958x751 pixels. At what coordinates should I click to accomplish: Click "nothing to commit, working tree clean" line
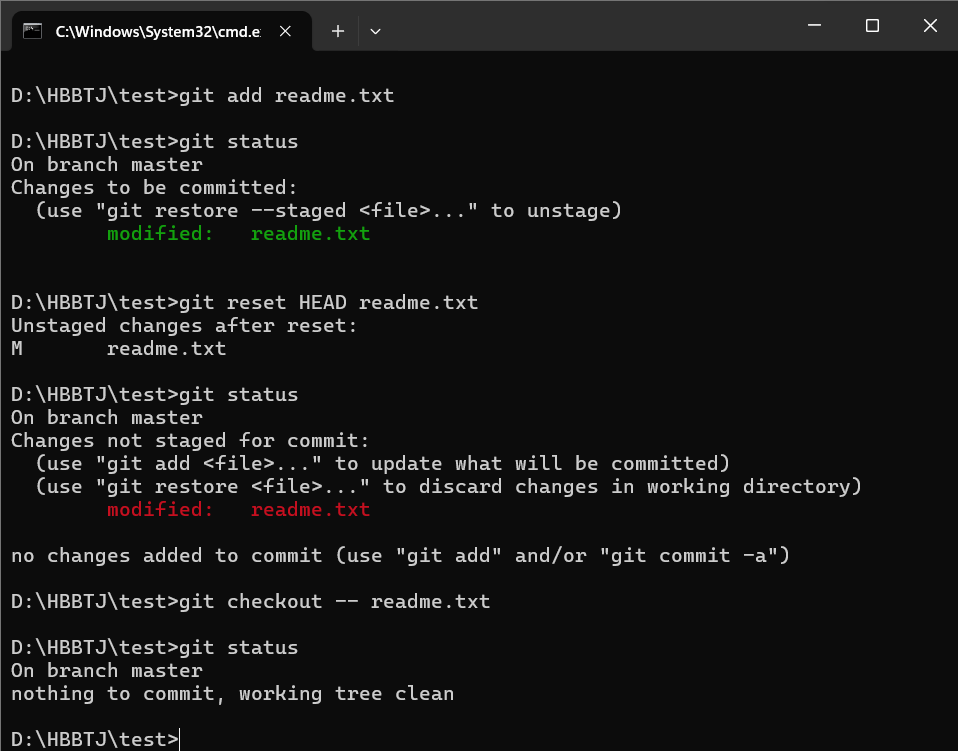(232, 693)
